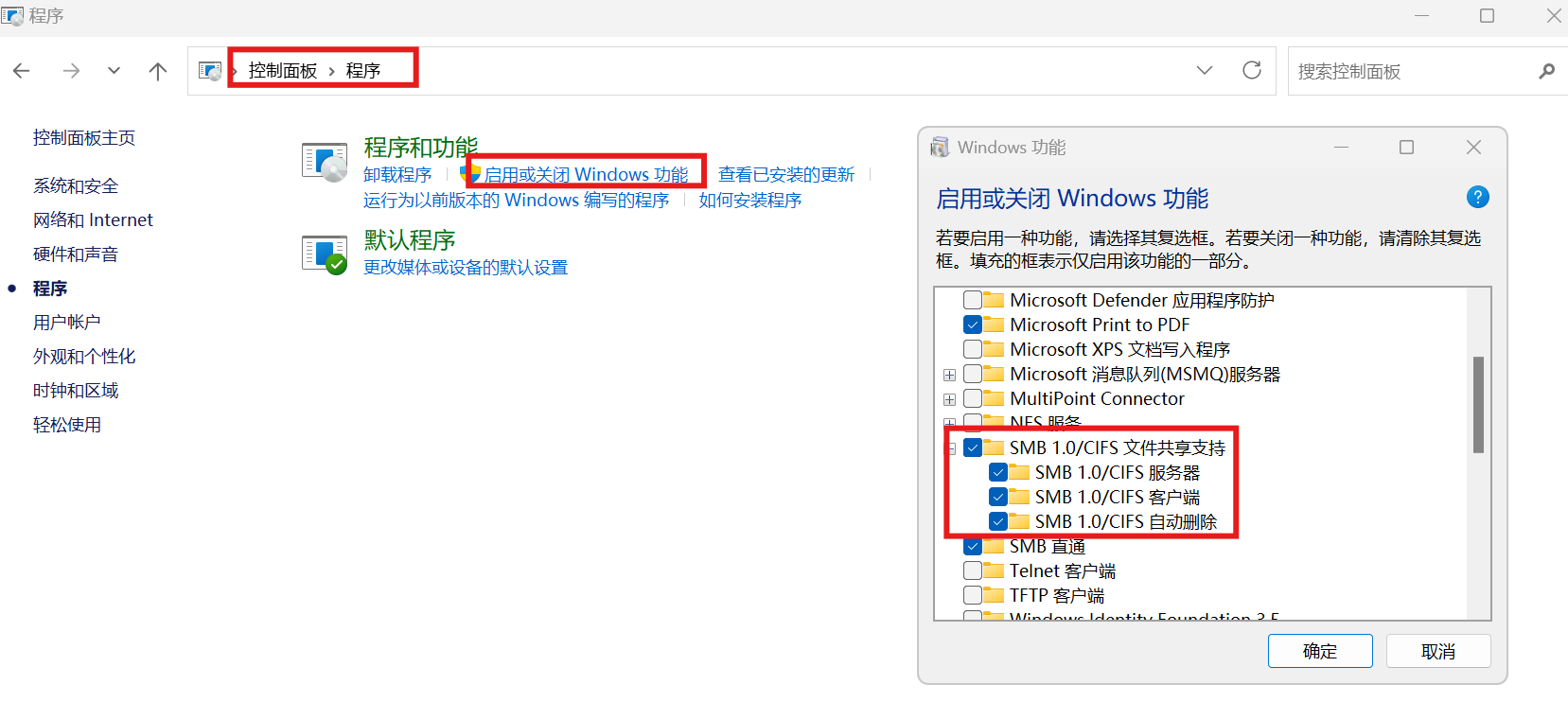Uncheck SMB 1.0/CIFS 自动删除 checkbox
The image size is (1568, 702).
click(997, 522)
